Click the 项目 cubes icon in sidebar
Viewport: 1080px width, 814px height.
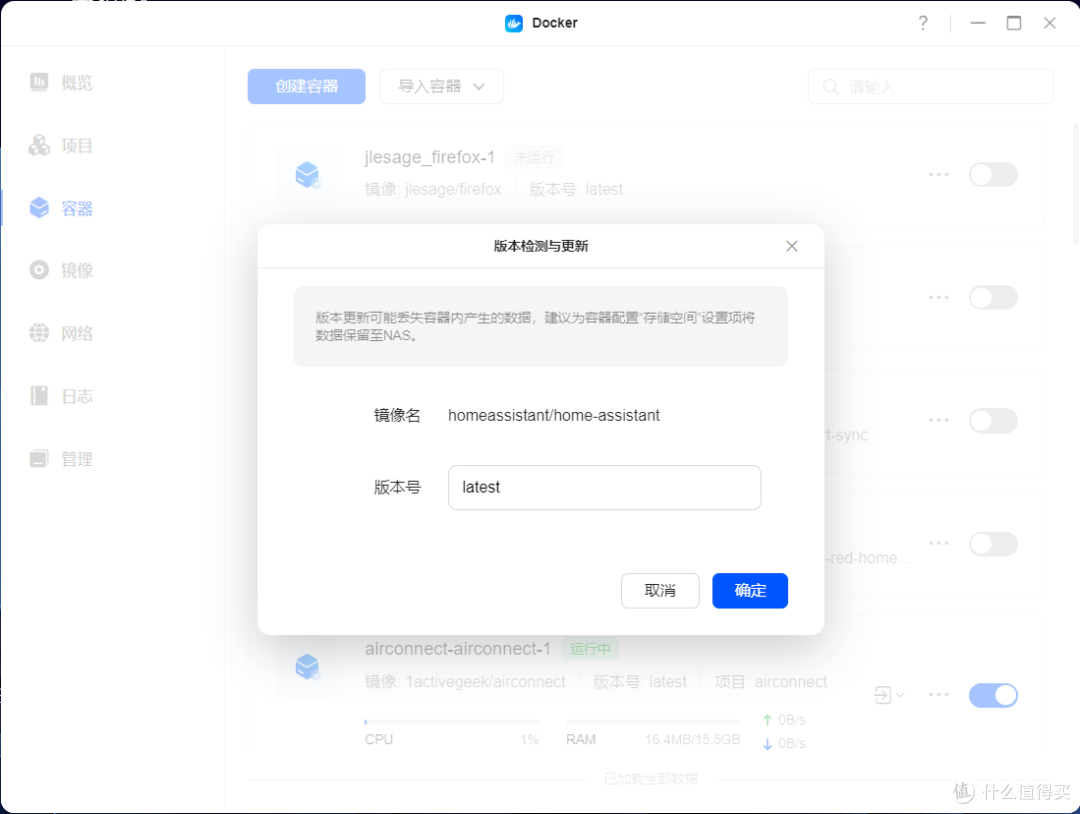tap(39, 145)
